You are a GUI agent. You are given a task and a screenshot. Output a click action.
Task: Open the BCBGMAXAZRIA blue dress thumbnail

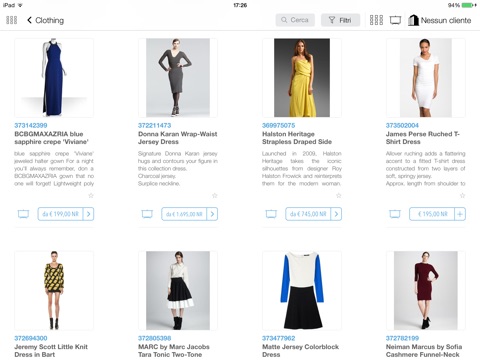54,78
